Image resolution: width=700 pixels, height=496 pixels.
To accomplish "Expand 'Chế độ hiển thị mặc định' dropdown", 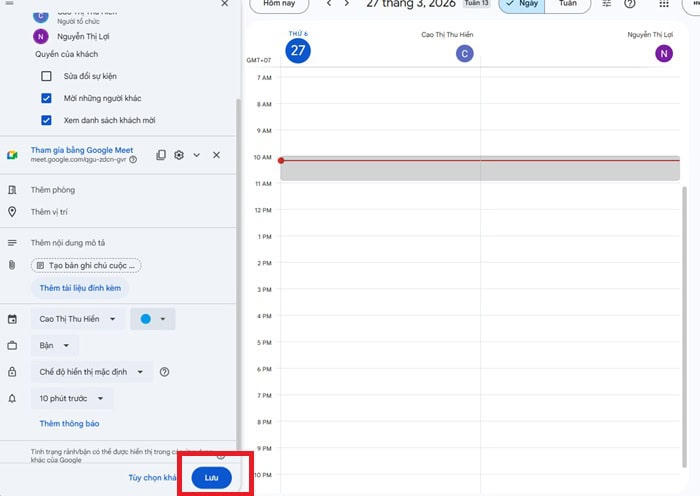I will (x=91, y=372).
